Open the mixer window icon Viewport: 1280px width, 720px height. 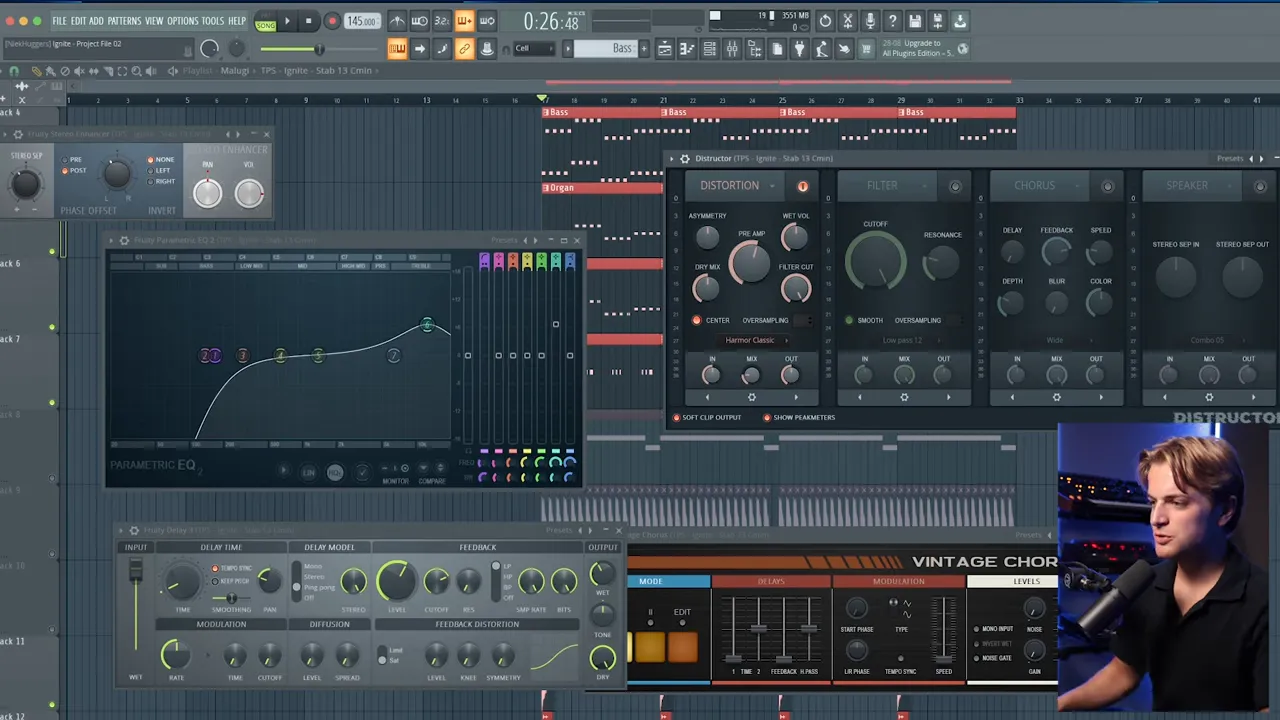(x=732, y=49)
